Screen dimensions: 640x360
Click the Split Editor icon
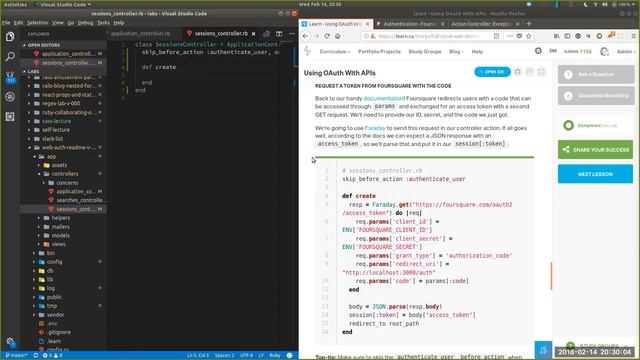[x=279, y=33]
